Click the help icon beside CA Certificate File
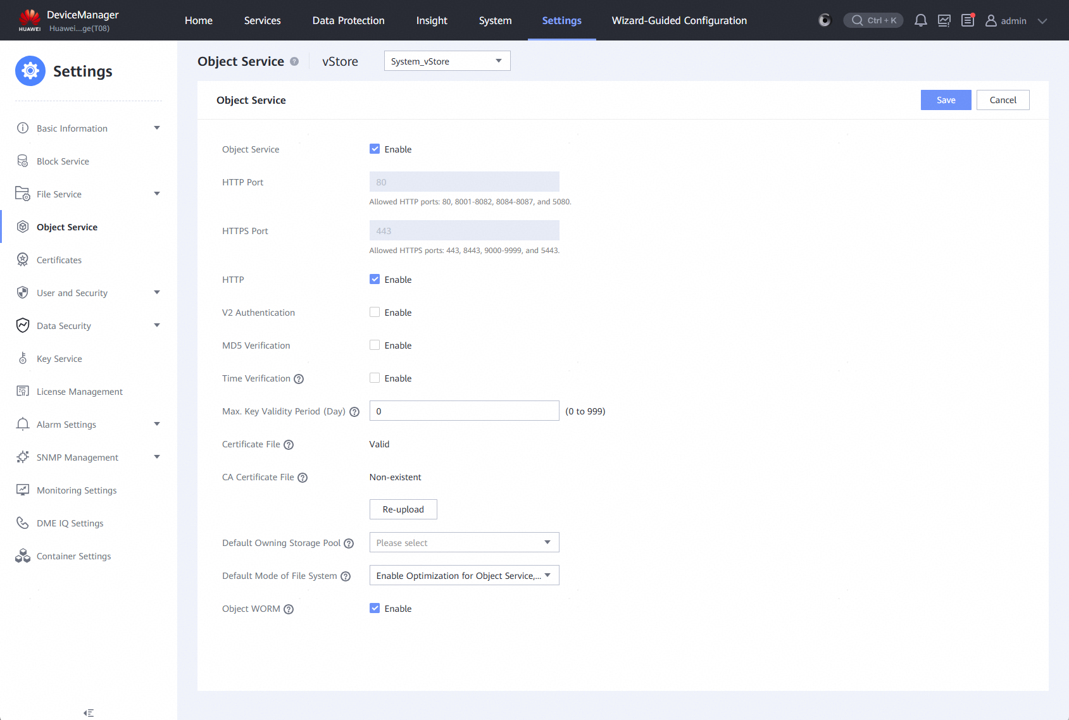 click(303, 478)
